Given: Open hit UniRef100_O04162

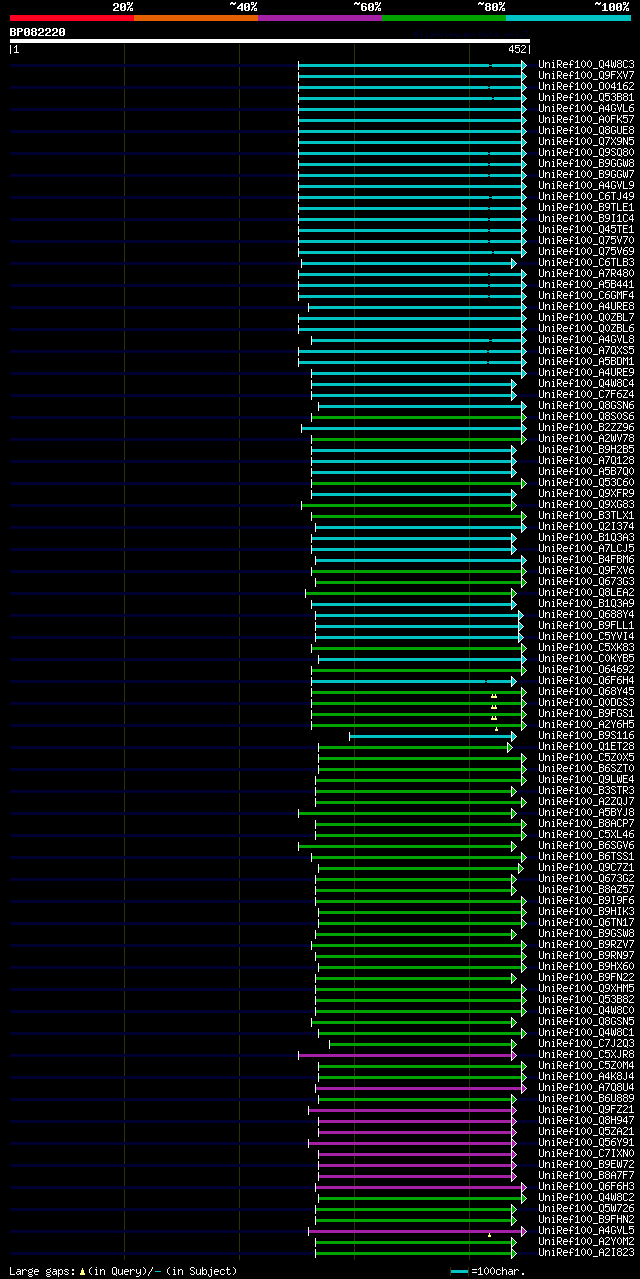Looking at the screenshot, I should [586, 87].
